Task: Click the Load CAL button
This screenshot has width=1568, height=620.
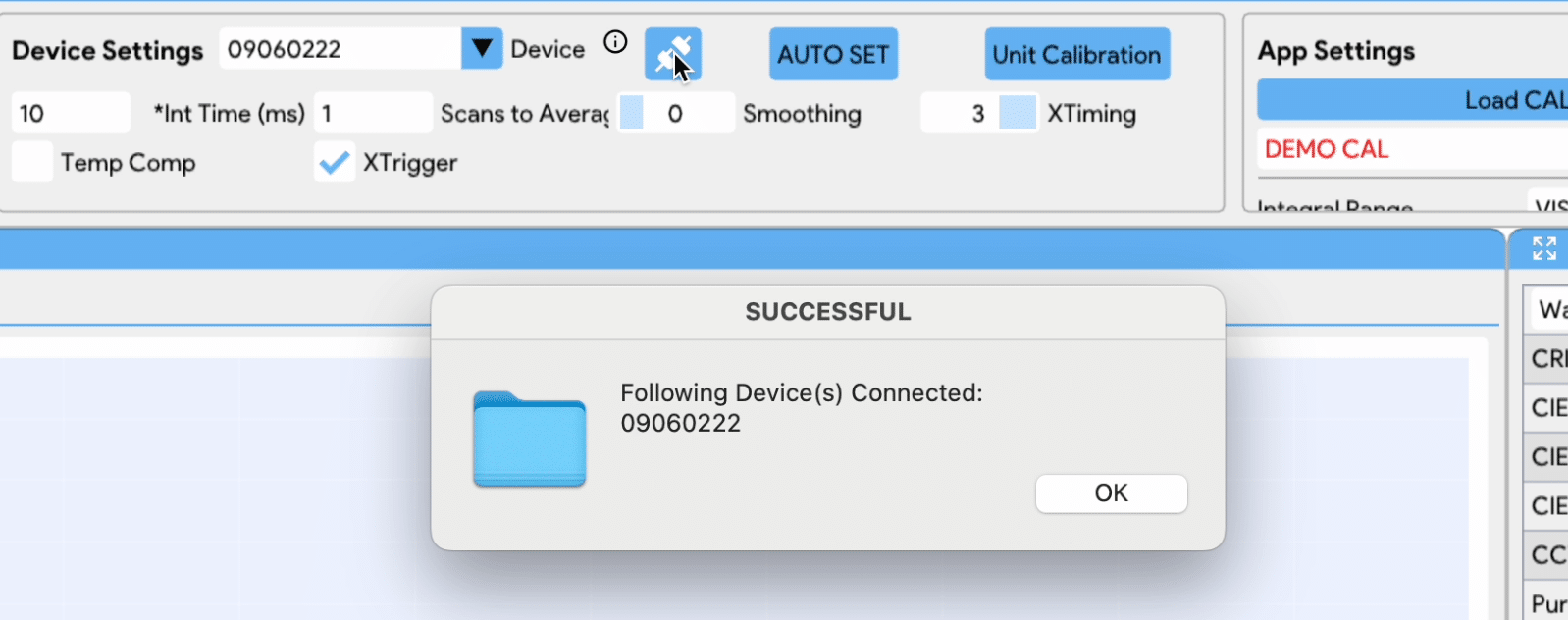Action: (1413, 100)
